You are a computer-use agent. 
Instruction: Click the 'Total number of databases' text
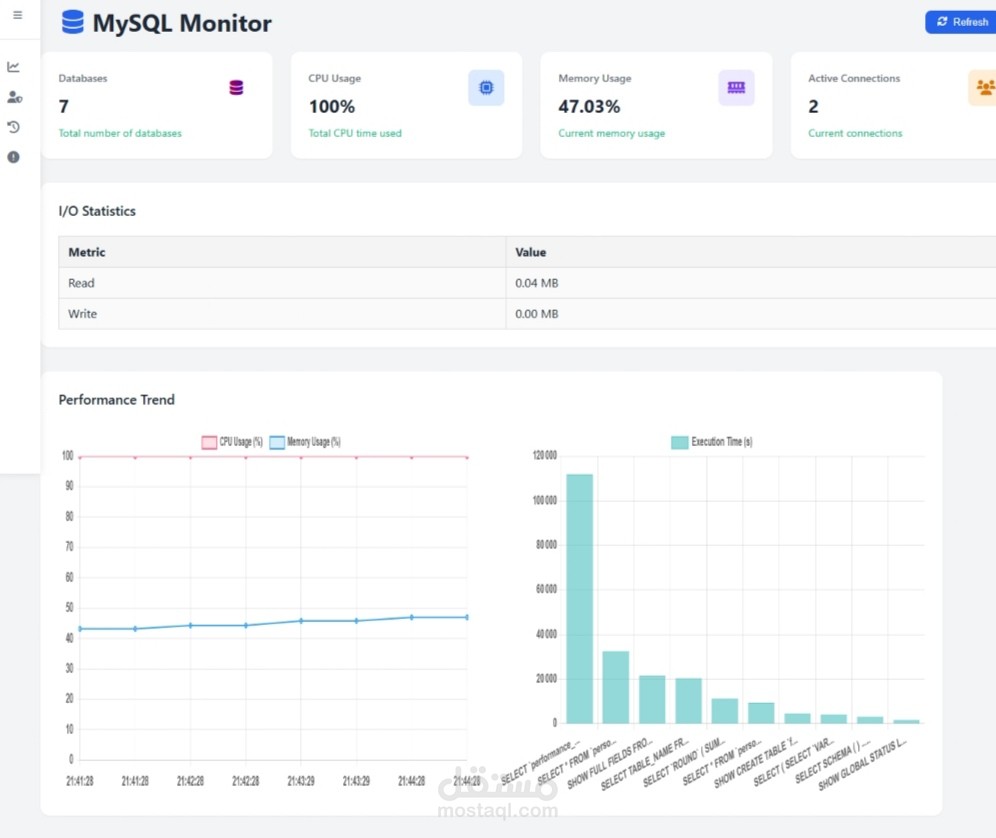point(120,133)
